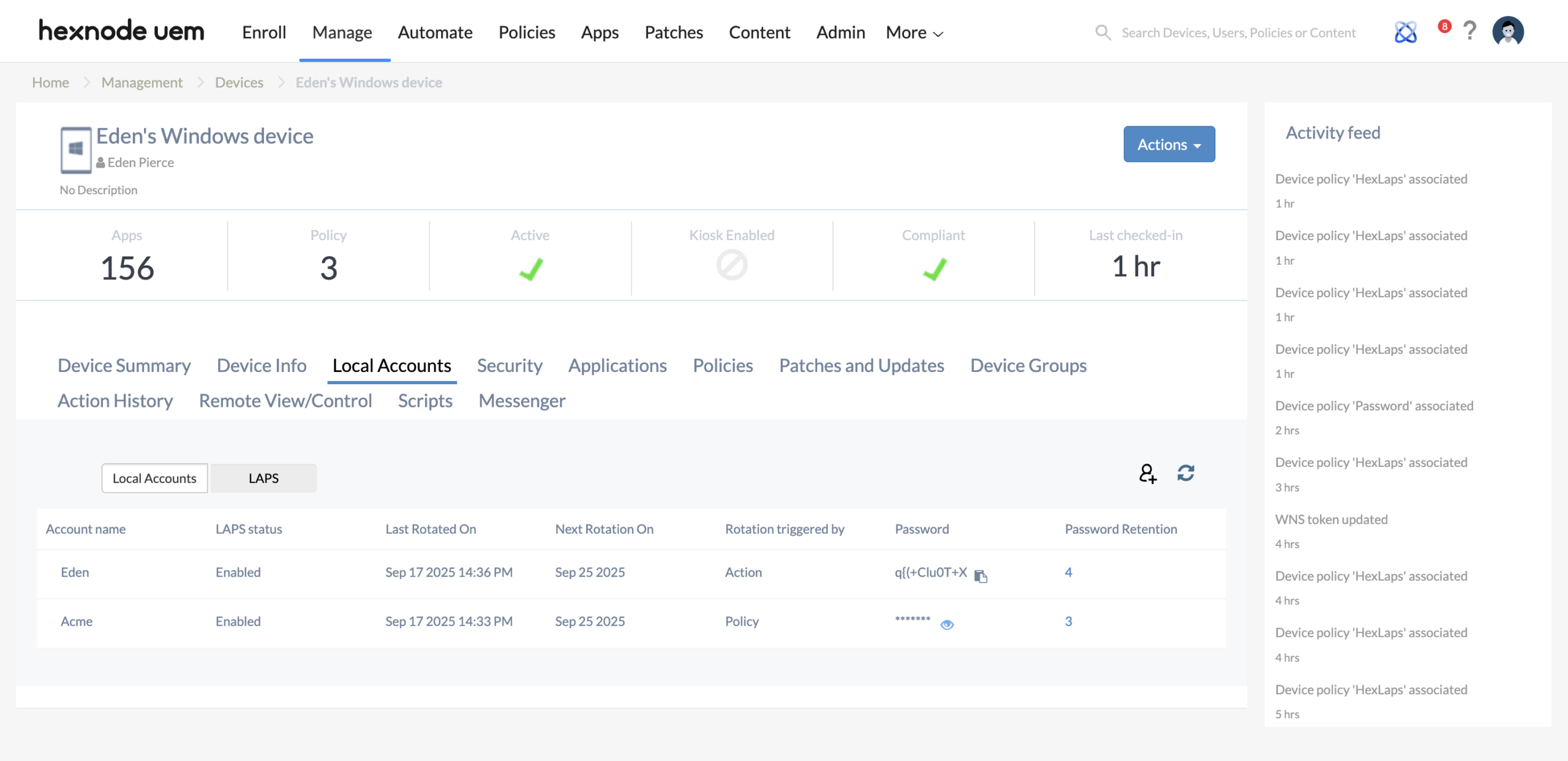The width and height of the screenshot is (1568, 761).
Task: Open the Actions dropdown button
Action: (1169, 145)
